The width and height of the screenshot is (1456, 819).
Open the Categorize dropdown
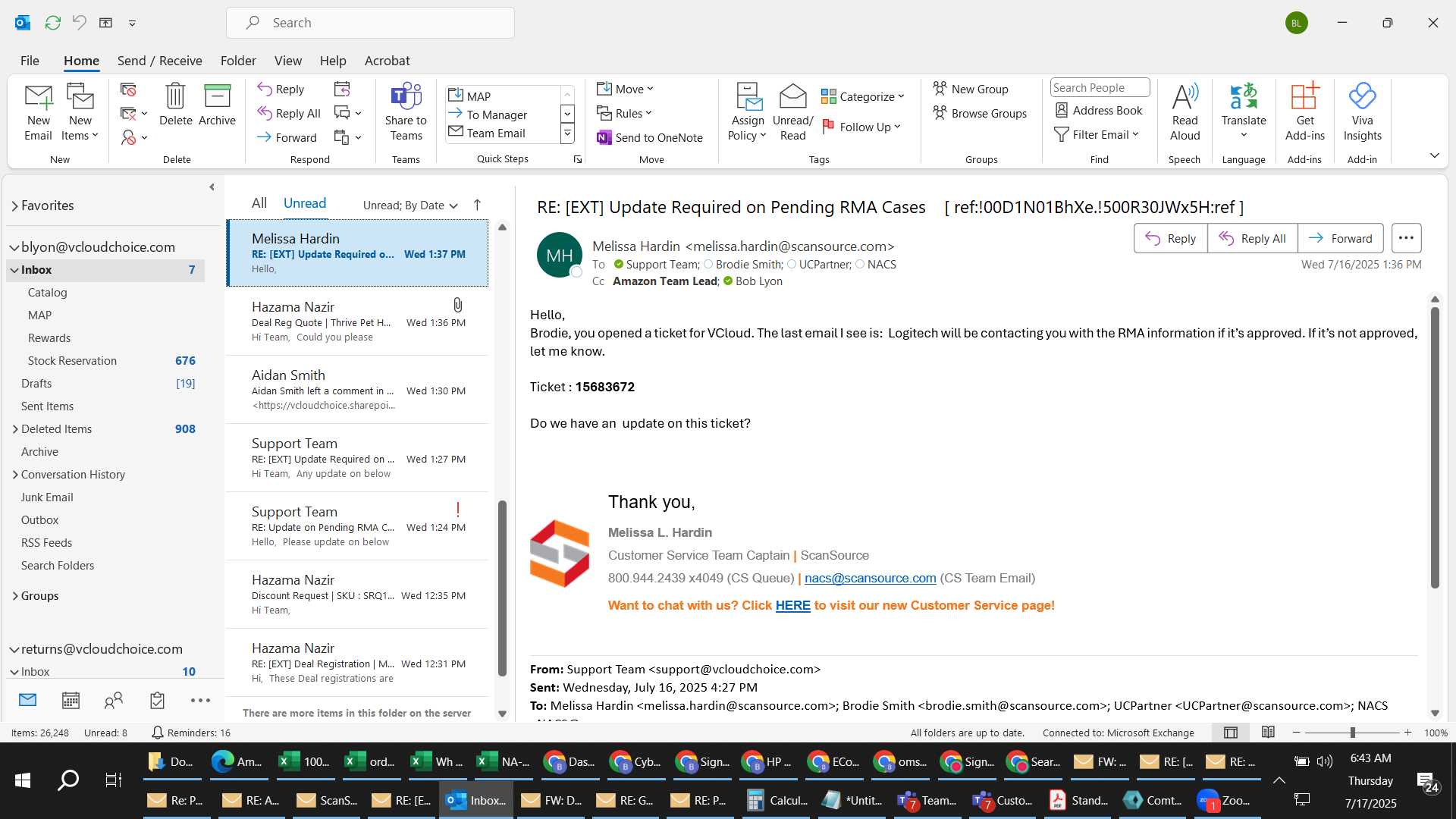click(862, 96)
